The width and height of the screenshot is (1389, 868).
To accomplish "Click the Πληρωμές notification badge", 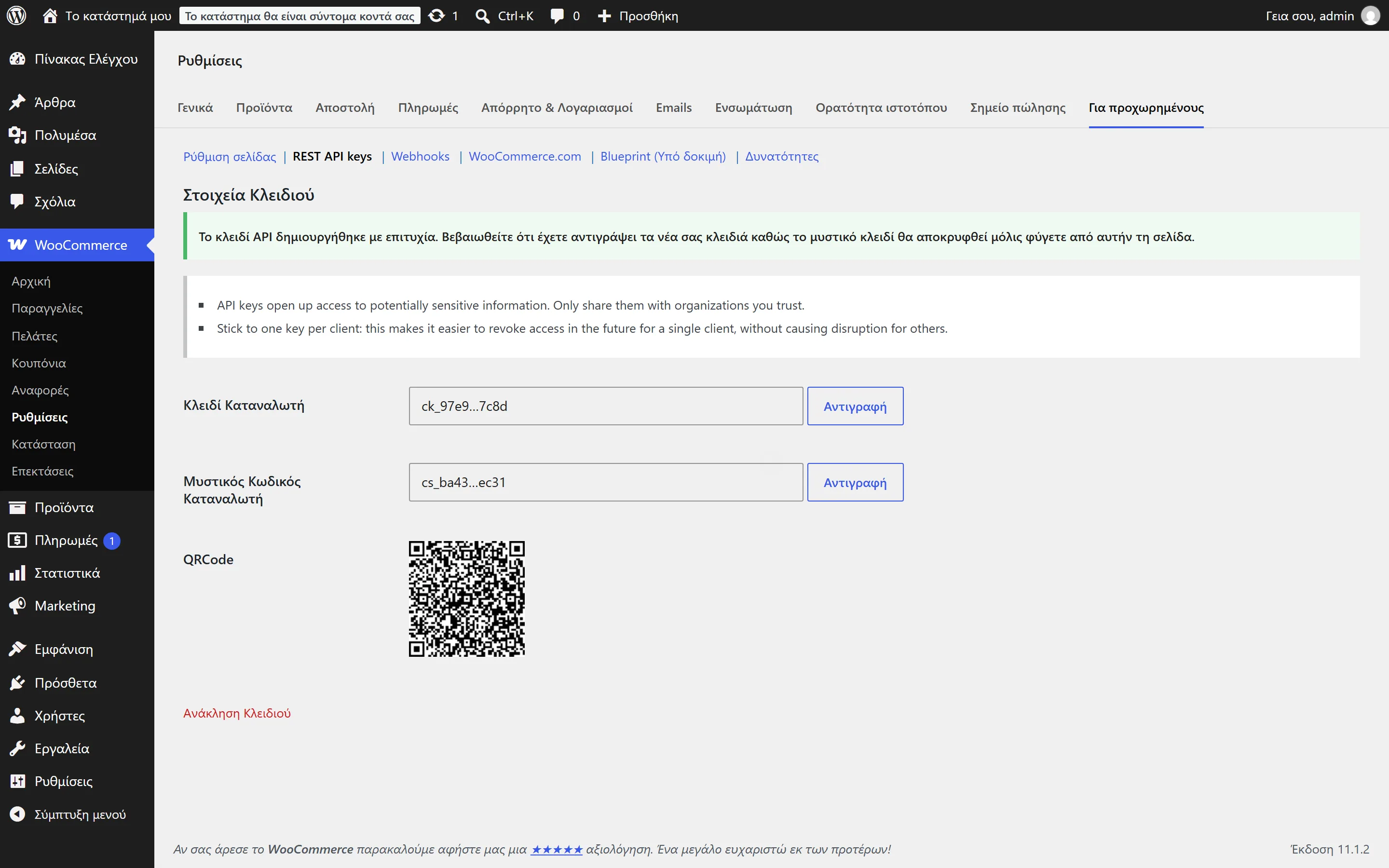I will point(112,541).
